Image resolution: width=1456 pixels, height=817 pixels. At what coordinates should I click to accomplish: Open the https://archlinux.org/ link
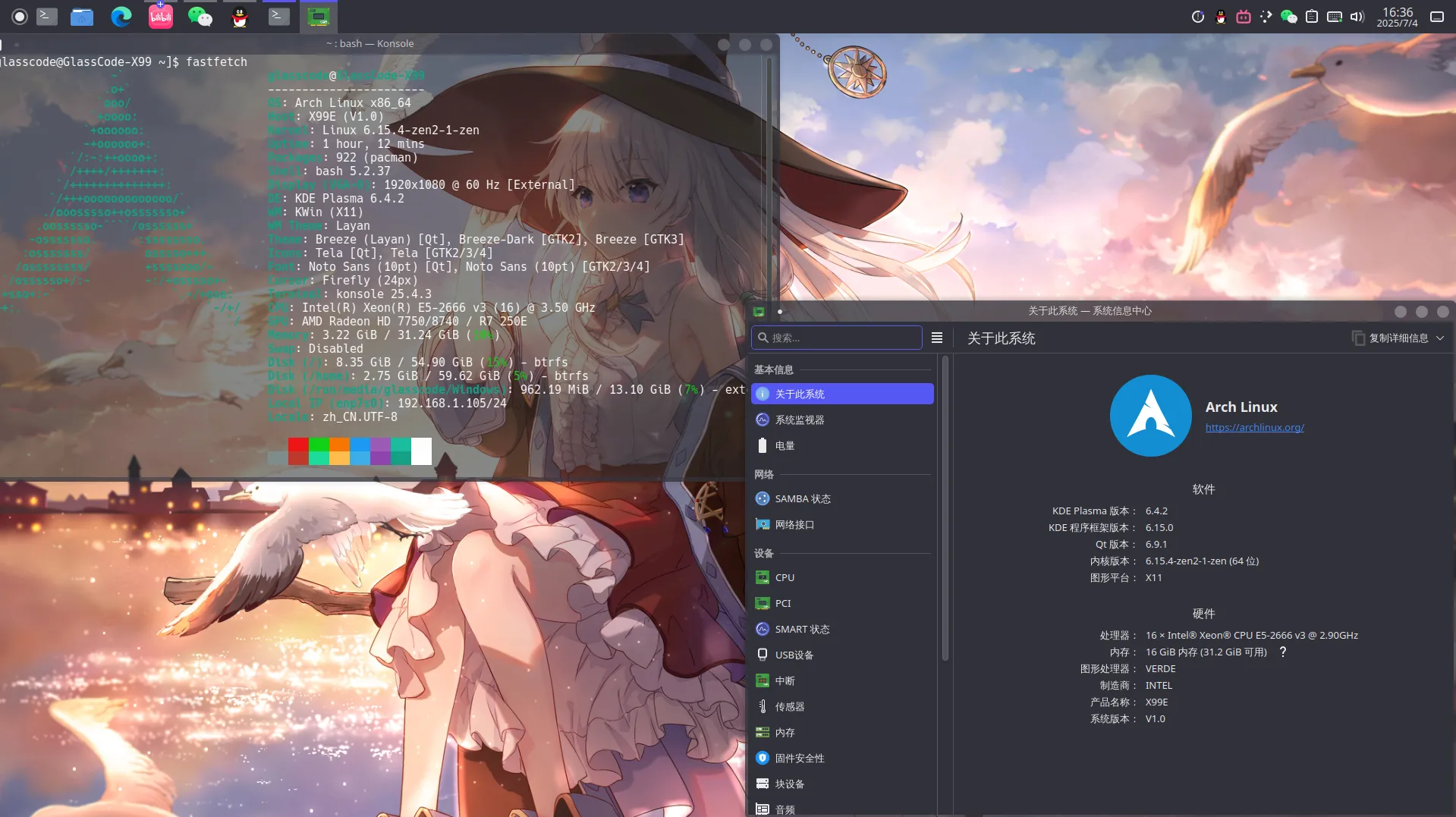(x=1254, y=427)
